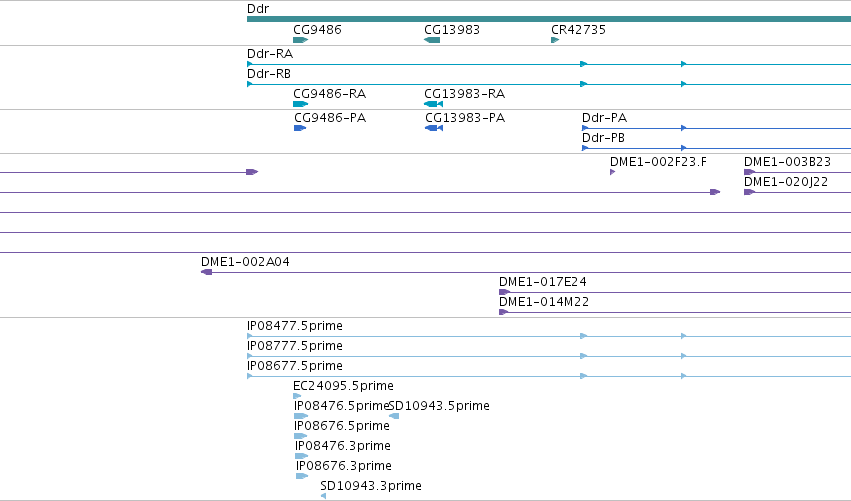This screenshot has height=501, width=851.
Task: Click the CG13983-RA transcript glyph
Action: click(x=434, y=104)
